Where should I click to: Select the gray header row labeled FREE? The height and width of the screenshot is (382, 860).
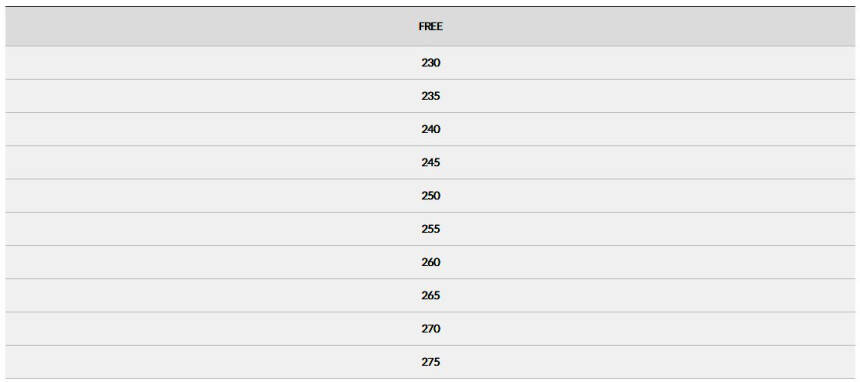431,26
